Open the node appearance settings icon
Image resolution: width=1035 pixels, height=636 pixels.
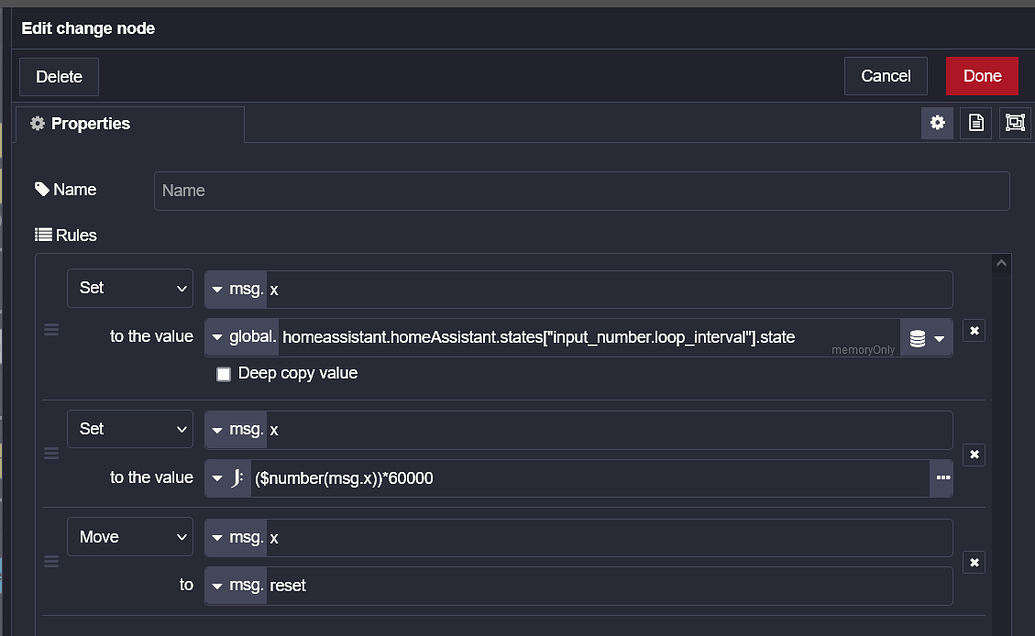coord(936,122)
